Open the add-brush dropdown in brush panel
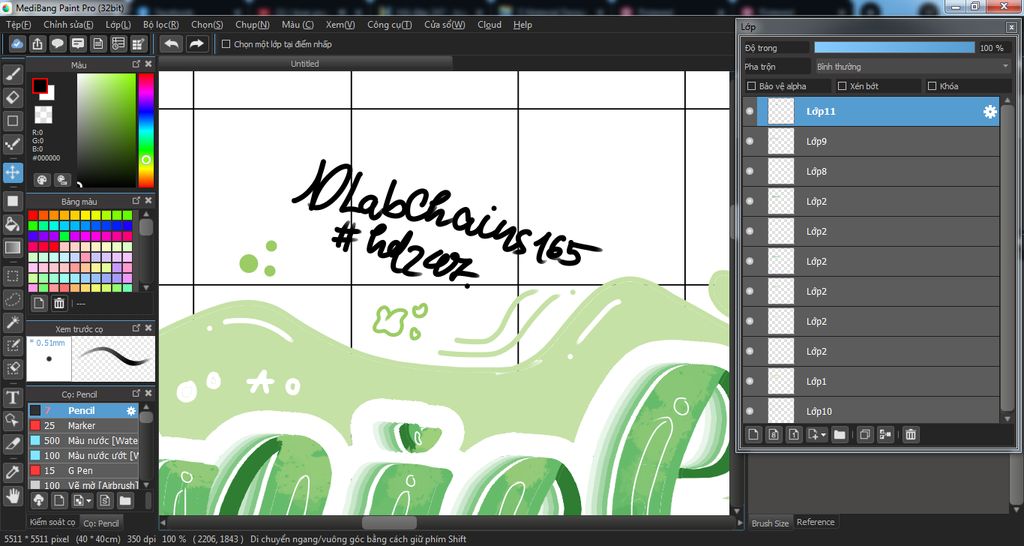The width and height of the screenshot is (1024, 546). point(88,501)
